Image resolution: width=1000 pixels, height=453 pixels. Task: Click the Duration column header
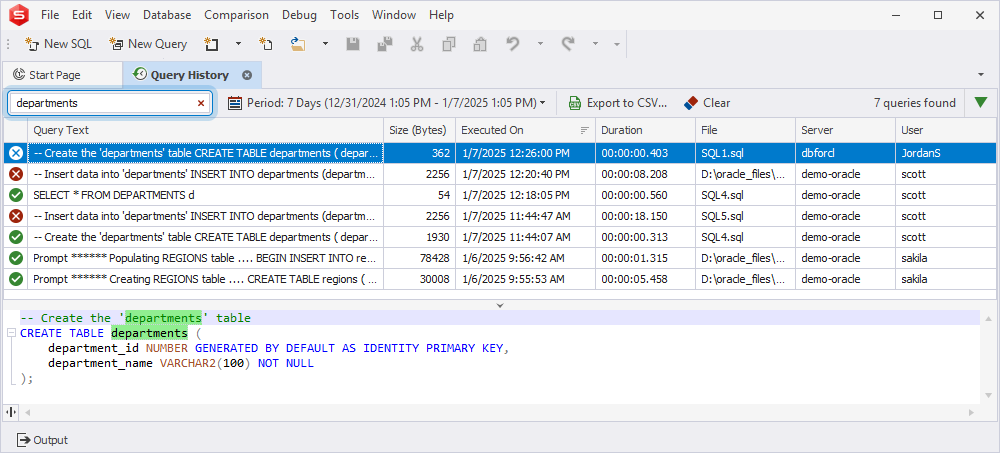tap(645, 130)
